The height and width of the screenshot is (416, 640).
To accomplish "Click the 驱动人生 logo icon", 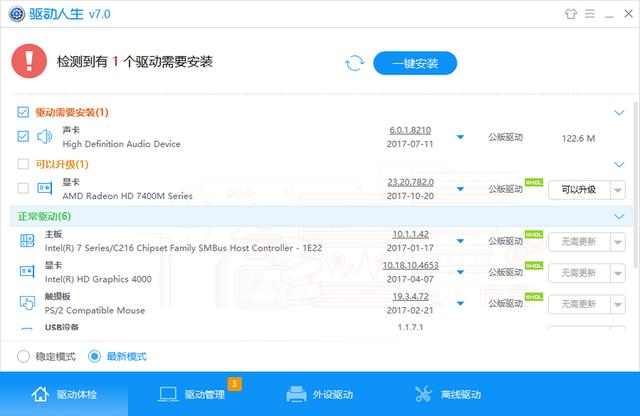I will 17,14.
